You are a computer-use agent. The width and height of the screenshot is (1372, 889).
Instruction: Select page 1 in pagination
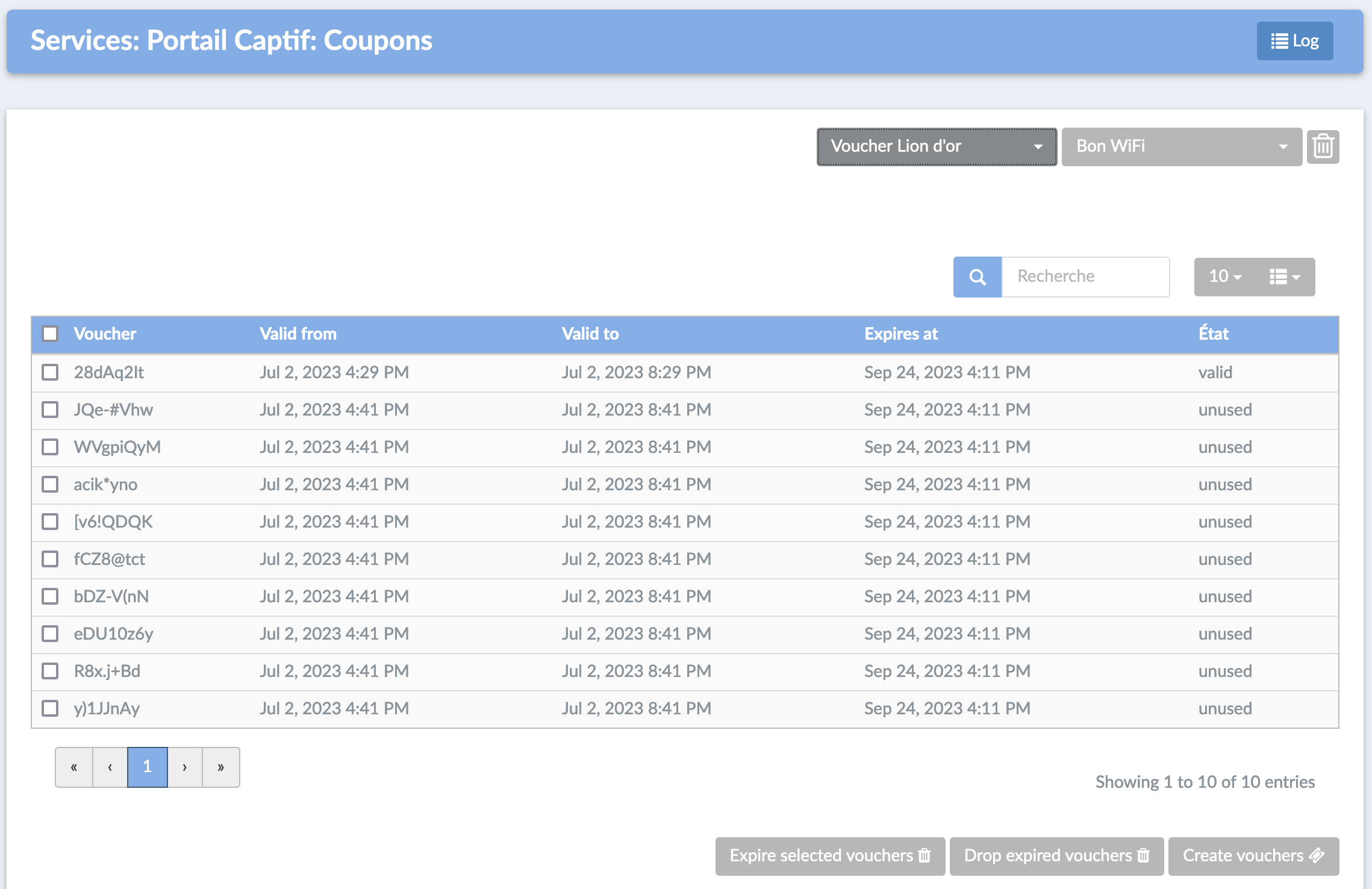(x=148, y=767)
